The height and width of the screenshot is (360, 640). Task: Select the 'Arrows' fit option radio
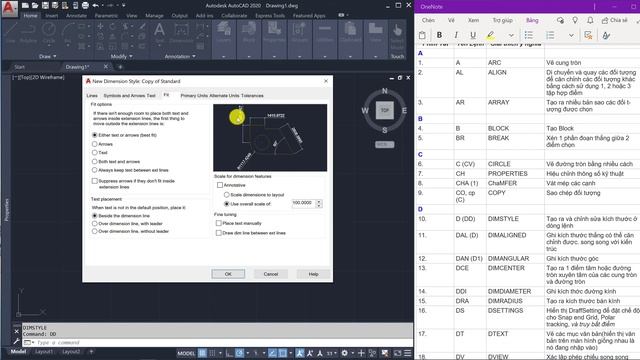[95, 144]
